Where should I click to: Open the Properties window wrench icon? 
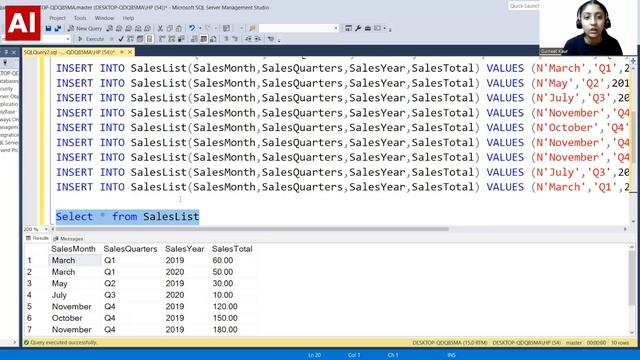(x=358, y=28)
